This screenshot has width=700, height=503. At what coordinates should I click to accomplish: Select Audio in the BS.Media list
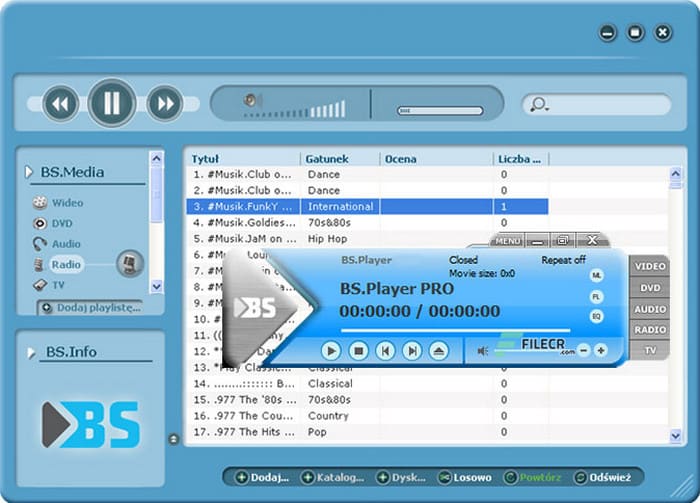point(66,244)
